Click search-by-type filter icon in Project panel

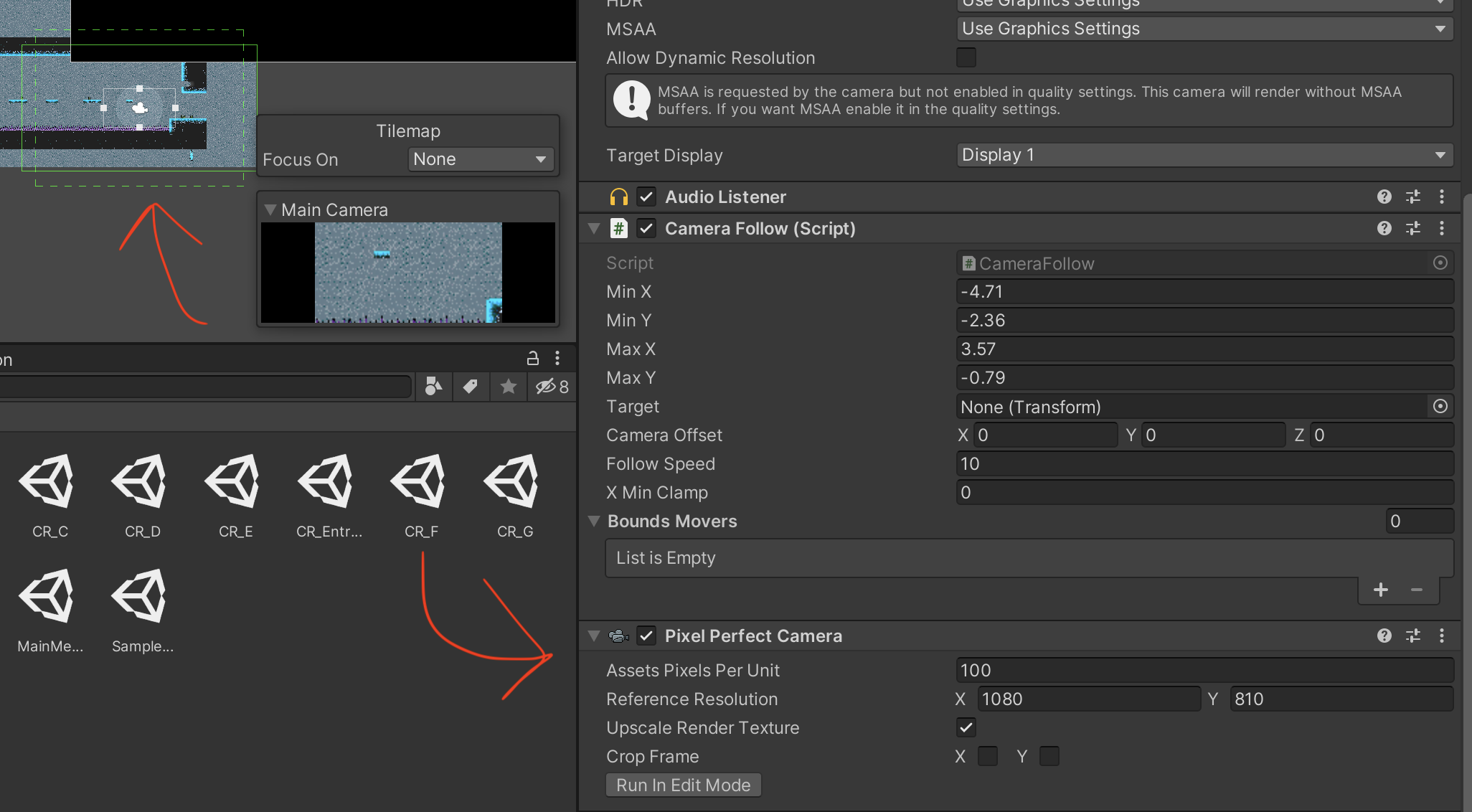[x=433, y=387]
